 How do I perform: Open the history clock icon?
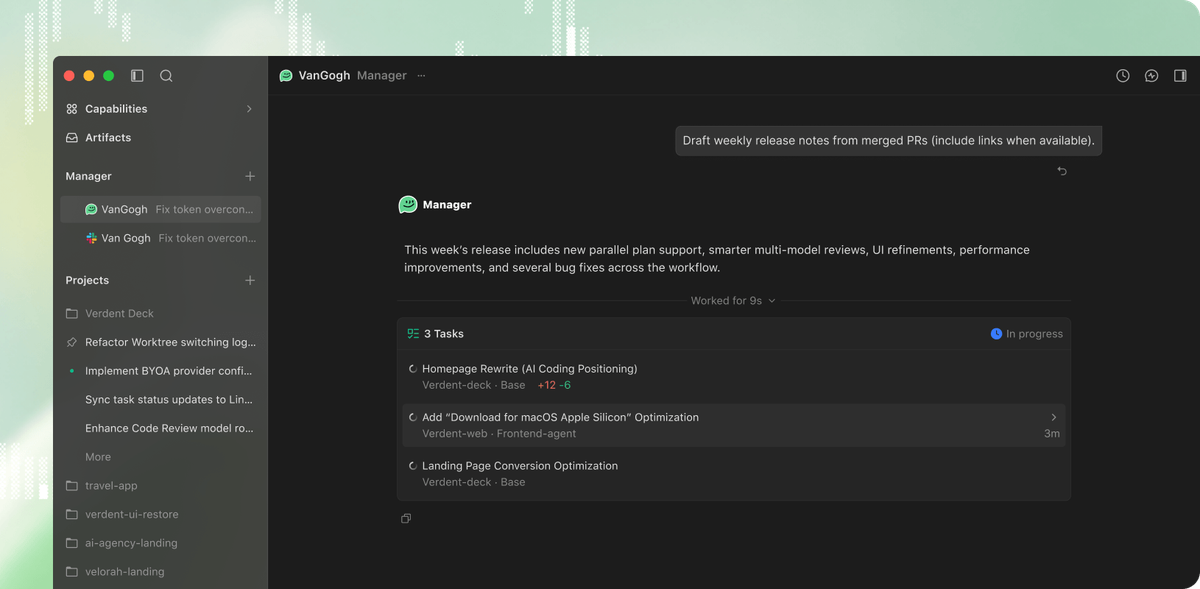point(1123,76)
